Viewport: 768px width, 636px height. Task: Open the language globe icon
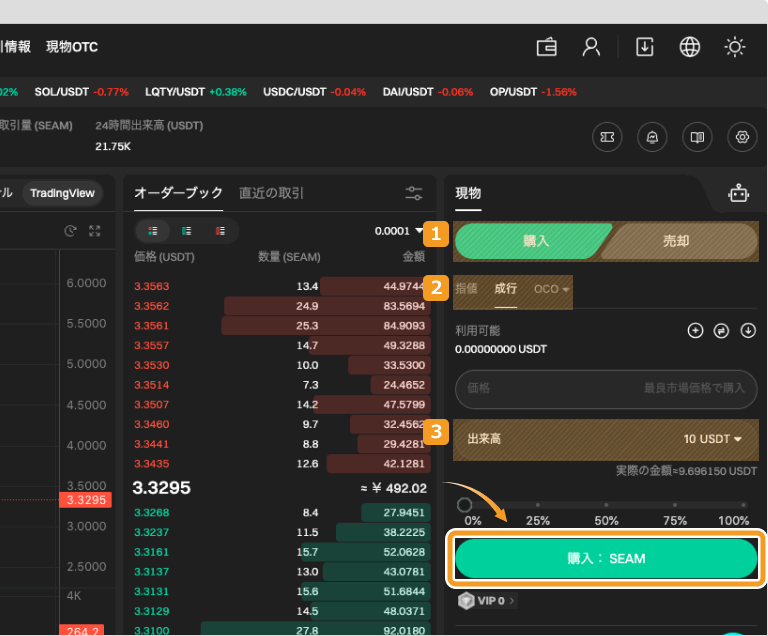690,47
